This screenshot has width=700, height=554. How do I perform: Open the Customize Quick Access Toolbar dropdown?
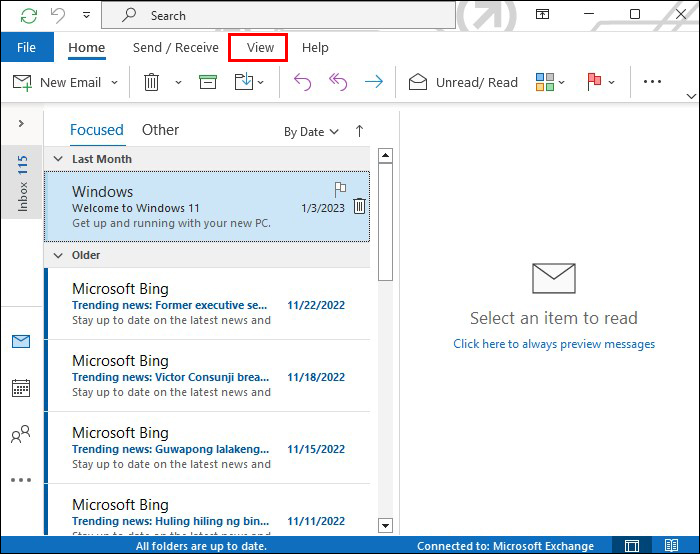[x=86, y=16]
